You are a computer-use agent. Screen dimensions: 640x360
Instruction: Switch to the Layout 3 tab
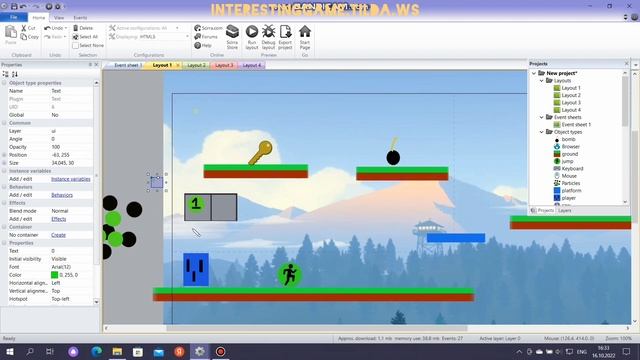click(x=224, y=65)
